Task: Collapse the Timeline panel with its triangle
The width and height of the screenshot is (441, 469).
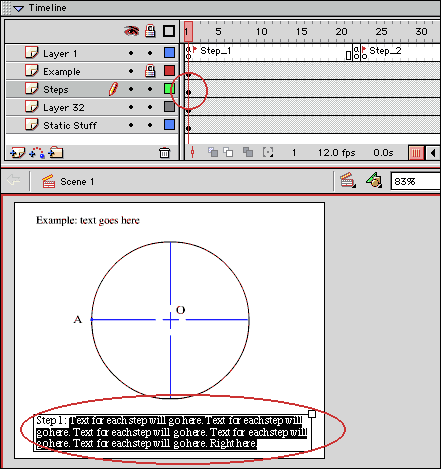Action: coord(18,8)
